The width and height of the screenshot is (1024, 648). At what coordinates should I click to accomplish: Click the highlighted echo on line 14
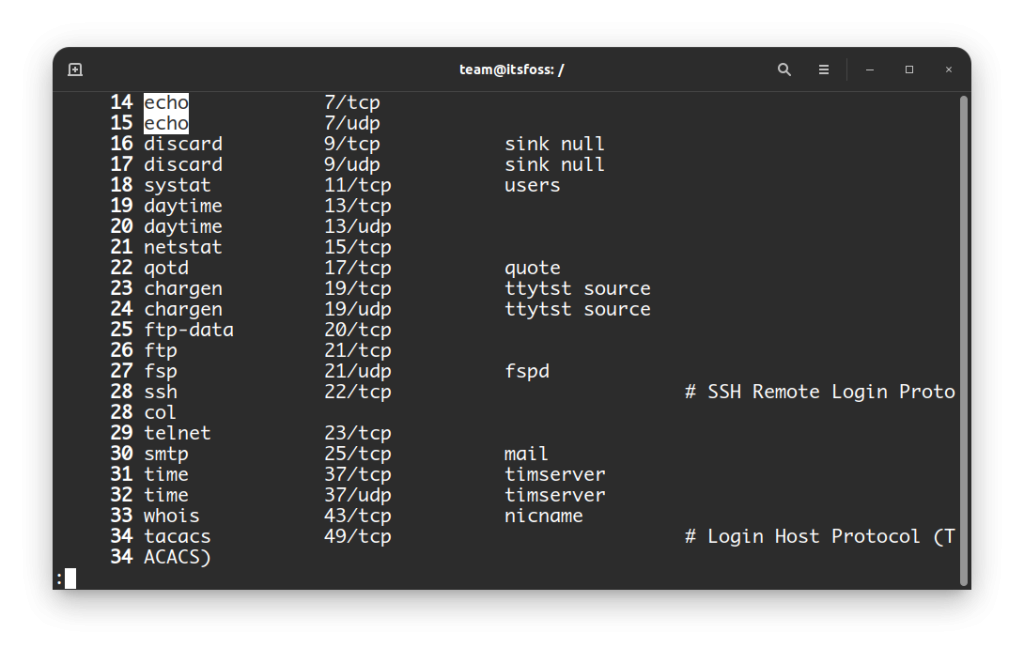coord(167,103)
